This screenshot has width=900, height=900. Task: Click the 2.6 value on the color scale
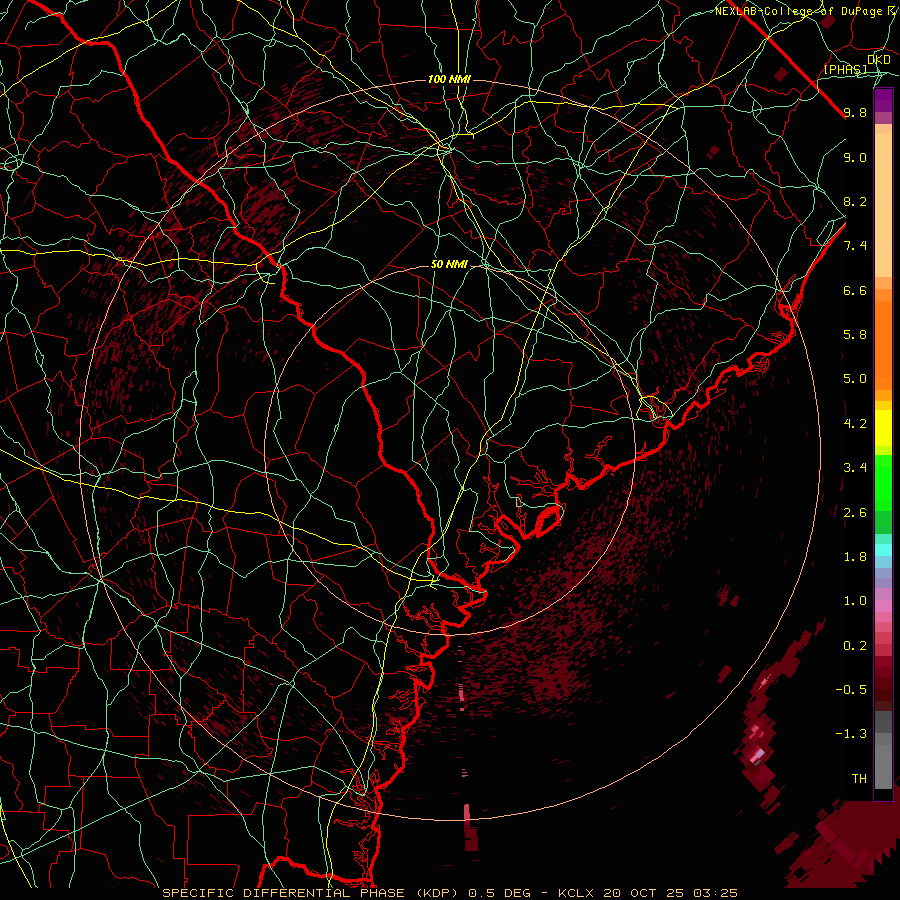tap(855, 513)
